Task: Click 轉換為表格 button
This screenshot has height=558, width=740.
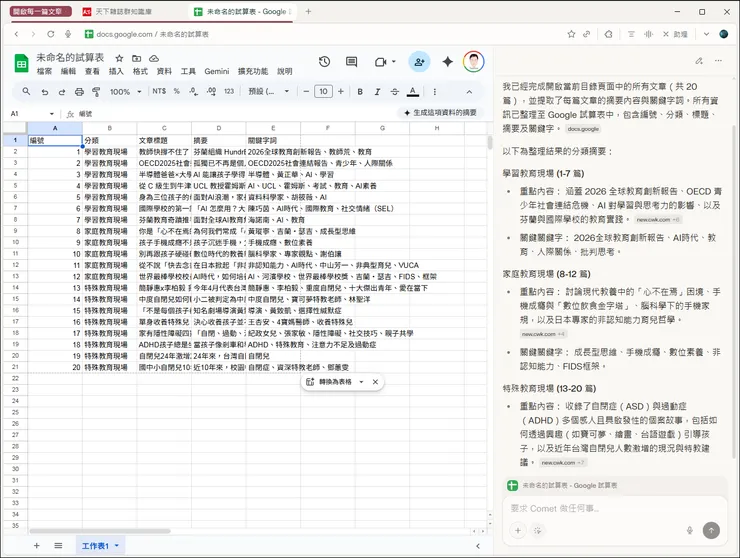Action: [329, 382]
